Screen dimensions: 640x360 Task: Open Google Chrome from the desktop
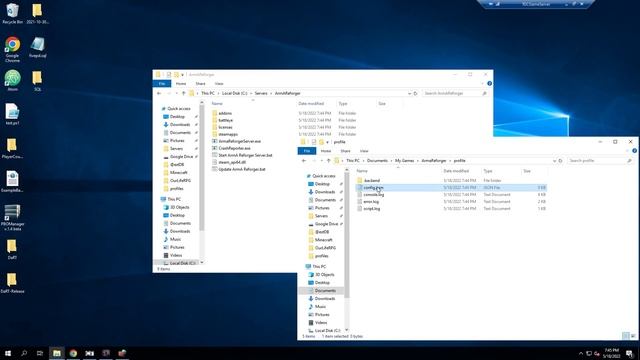coord(12,49)
